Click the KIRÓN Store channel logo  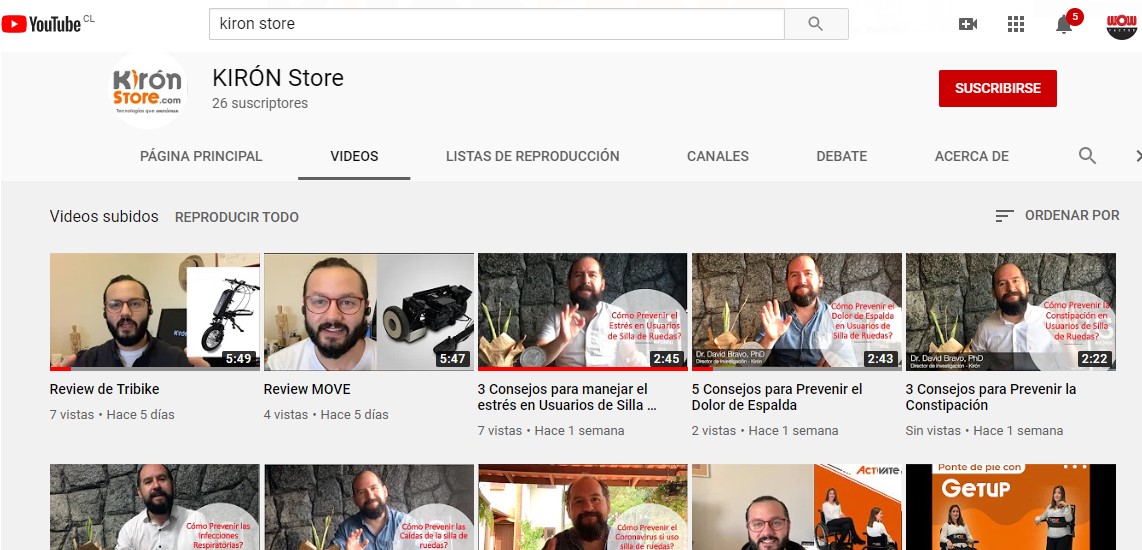coord(148,89)
